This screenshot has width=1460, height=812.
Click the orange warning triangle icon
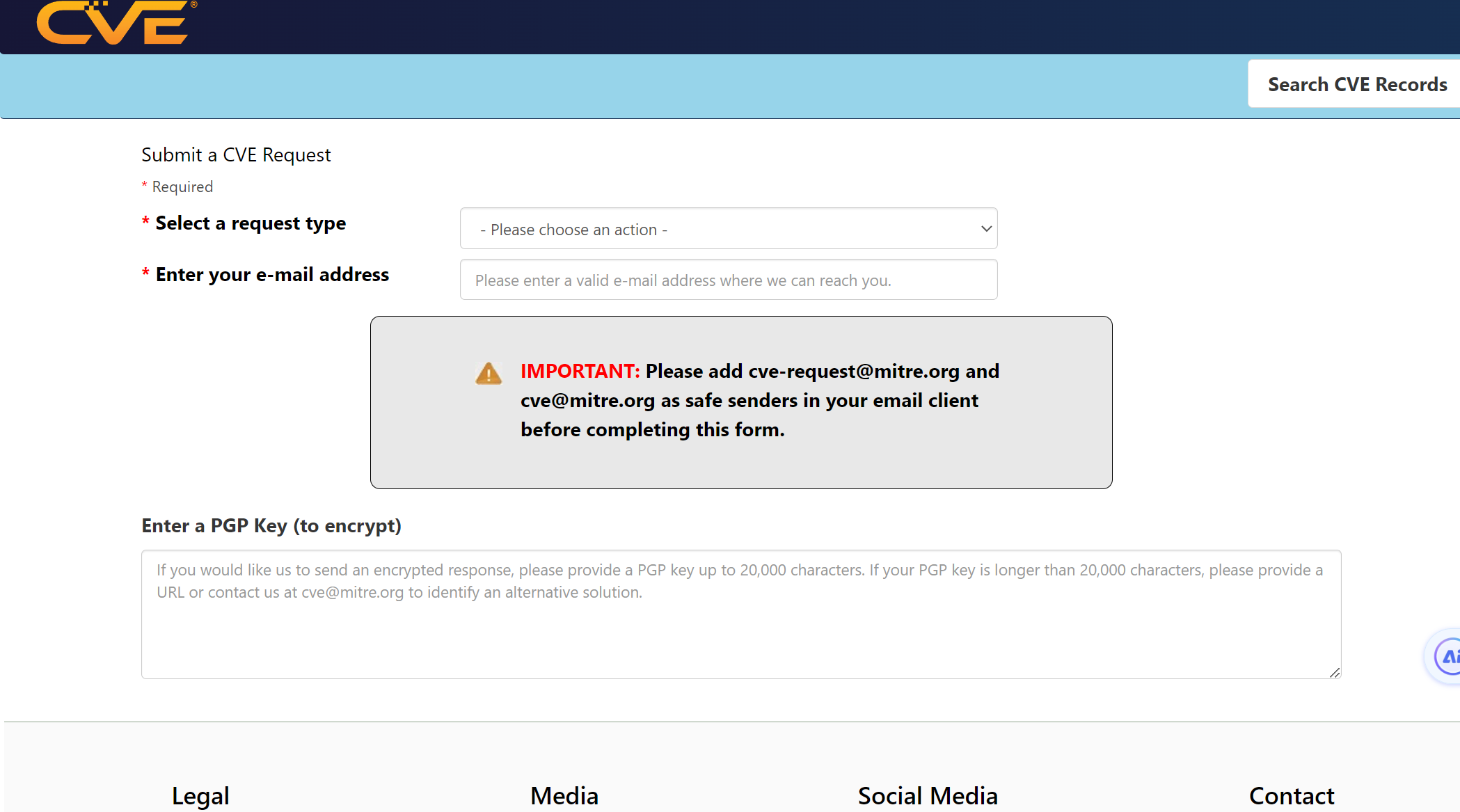[x=489, y=374]
